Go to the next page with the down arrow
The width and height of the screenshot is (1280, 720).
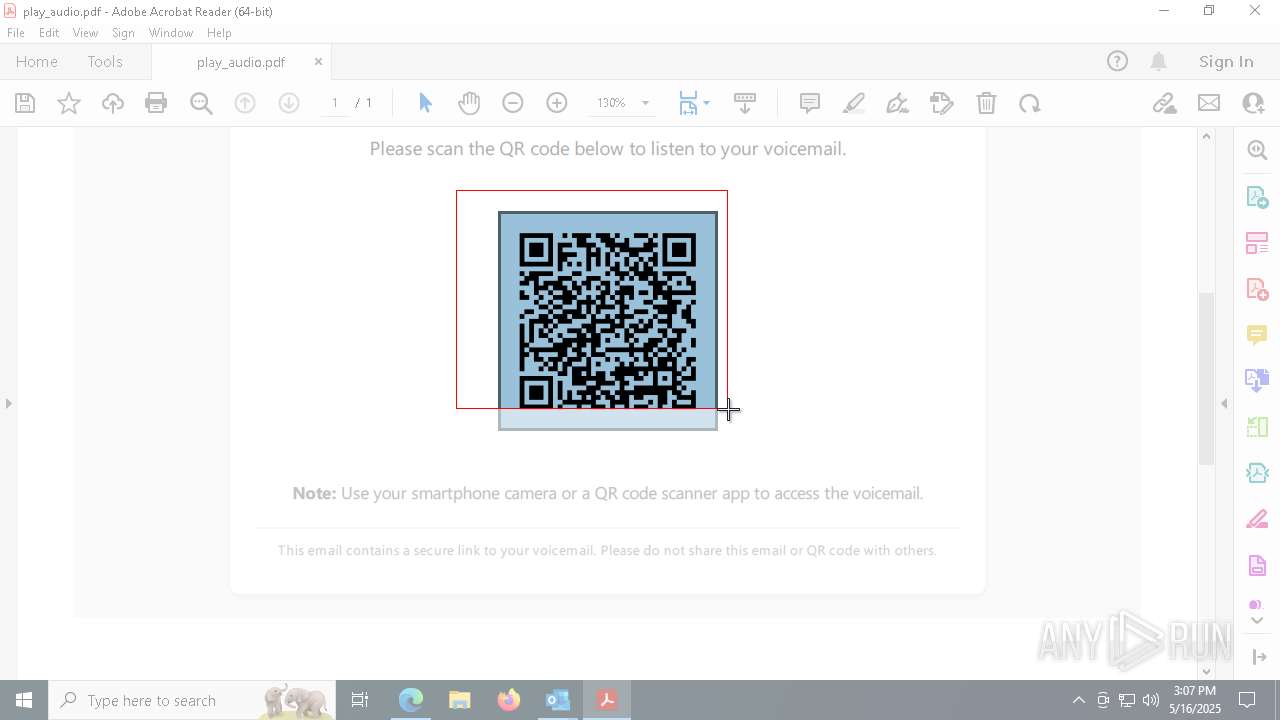(289, 103)
